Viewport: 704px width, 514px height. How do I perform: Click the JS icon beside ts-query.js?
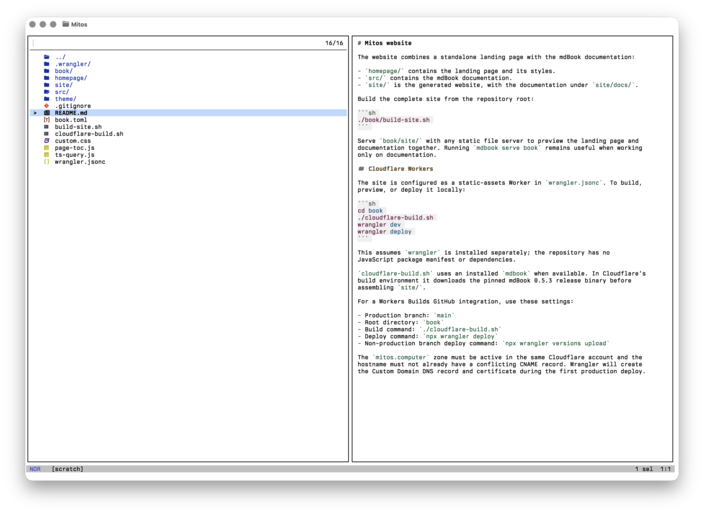(47, 155)
